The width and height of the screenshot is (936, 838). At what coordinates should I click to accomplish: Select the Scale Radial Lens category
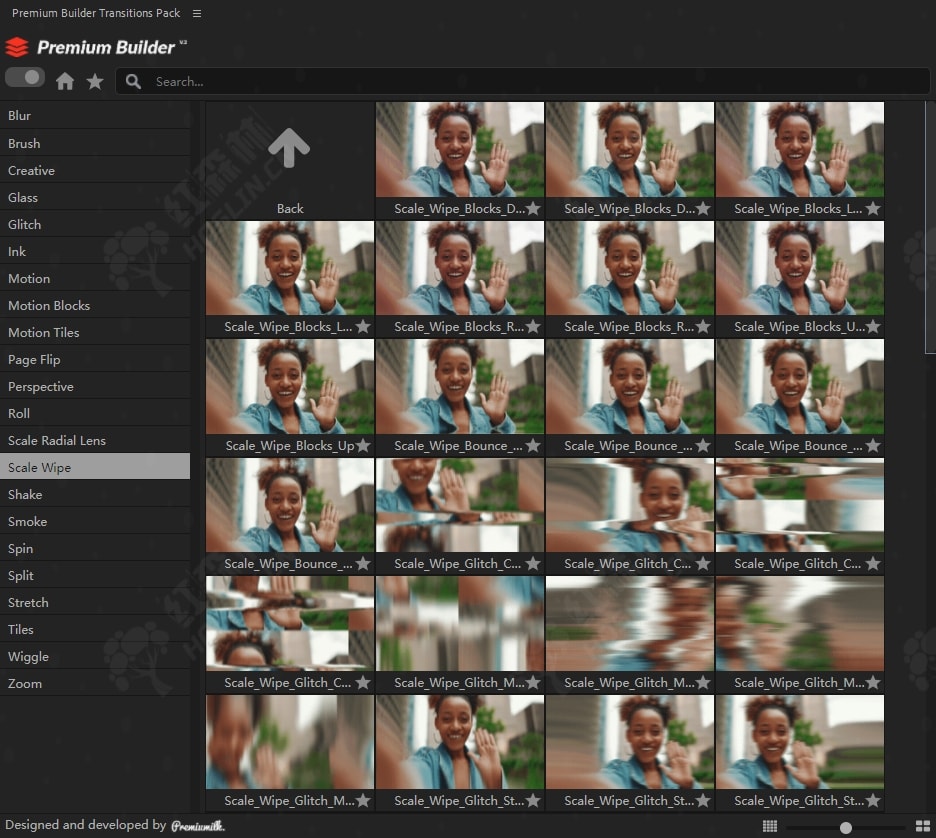pos(57,441)
